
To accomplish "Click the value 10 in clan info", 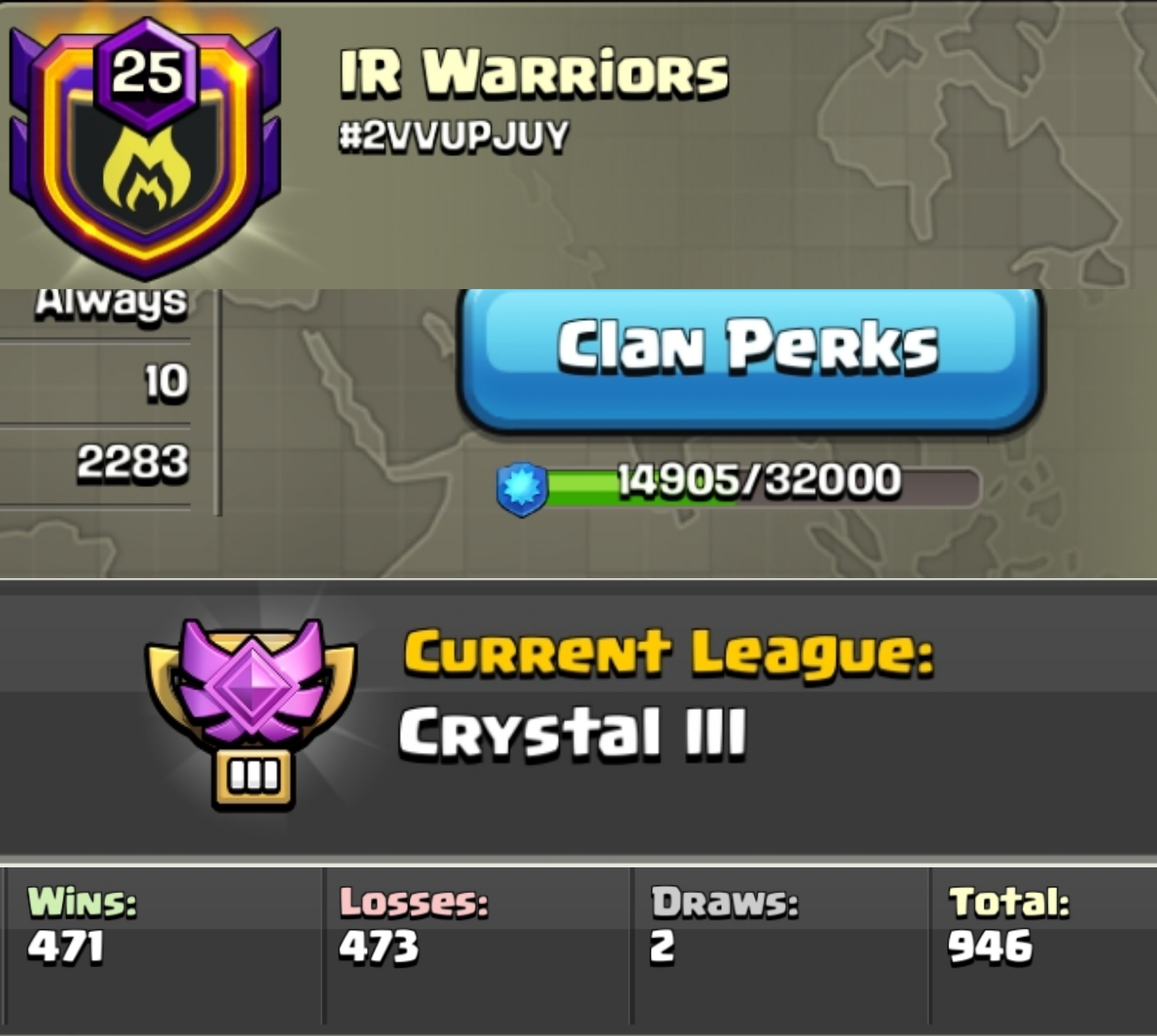I will tap(166, 381).
